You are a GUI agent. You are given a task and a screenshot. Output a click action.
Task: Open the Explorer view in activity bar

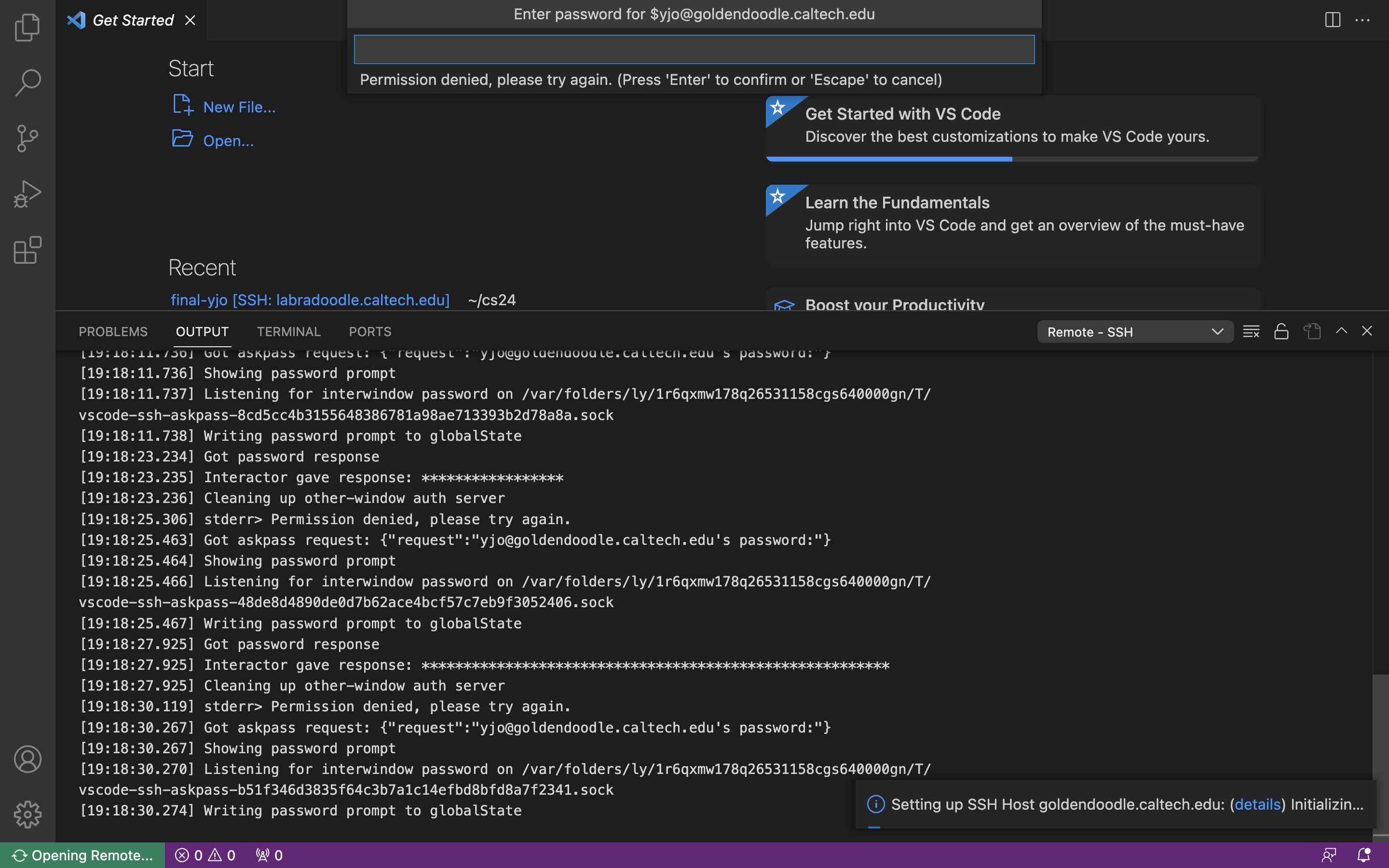pyautogui.click(x=27, y=27)
